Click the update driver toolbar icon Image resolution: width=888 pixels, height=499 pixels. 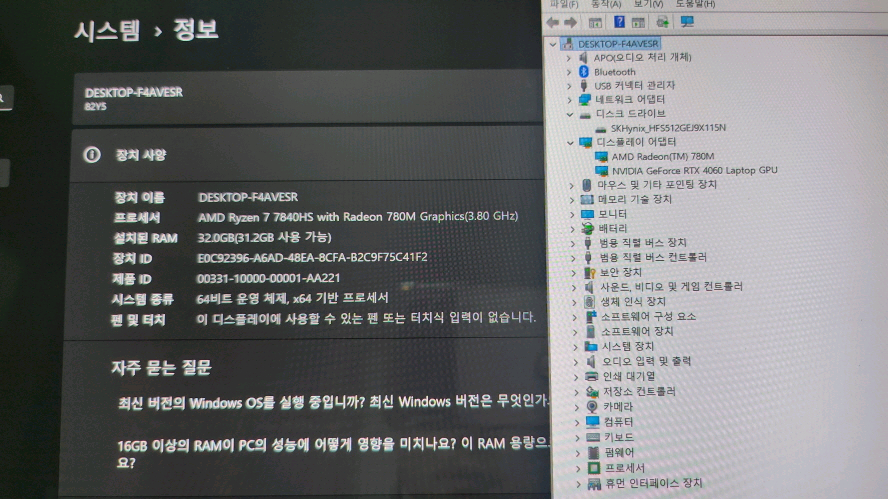(662, 22)
